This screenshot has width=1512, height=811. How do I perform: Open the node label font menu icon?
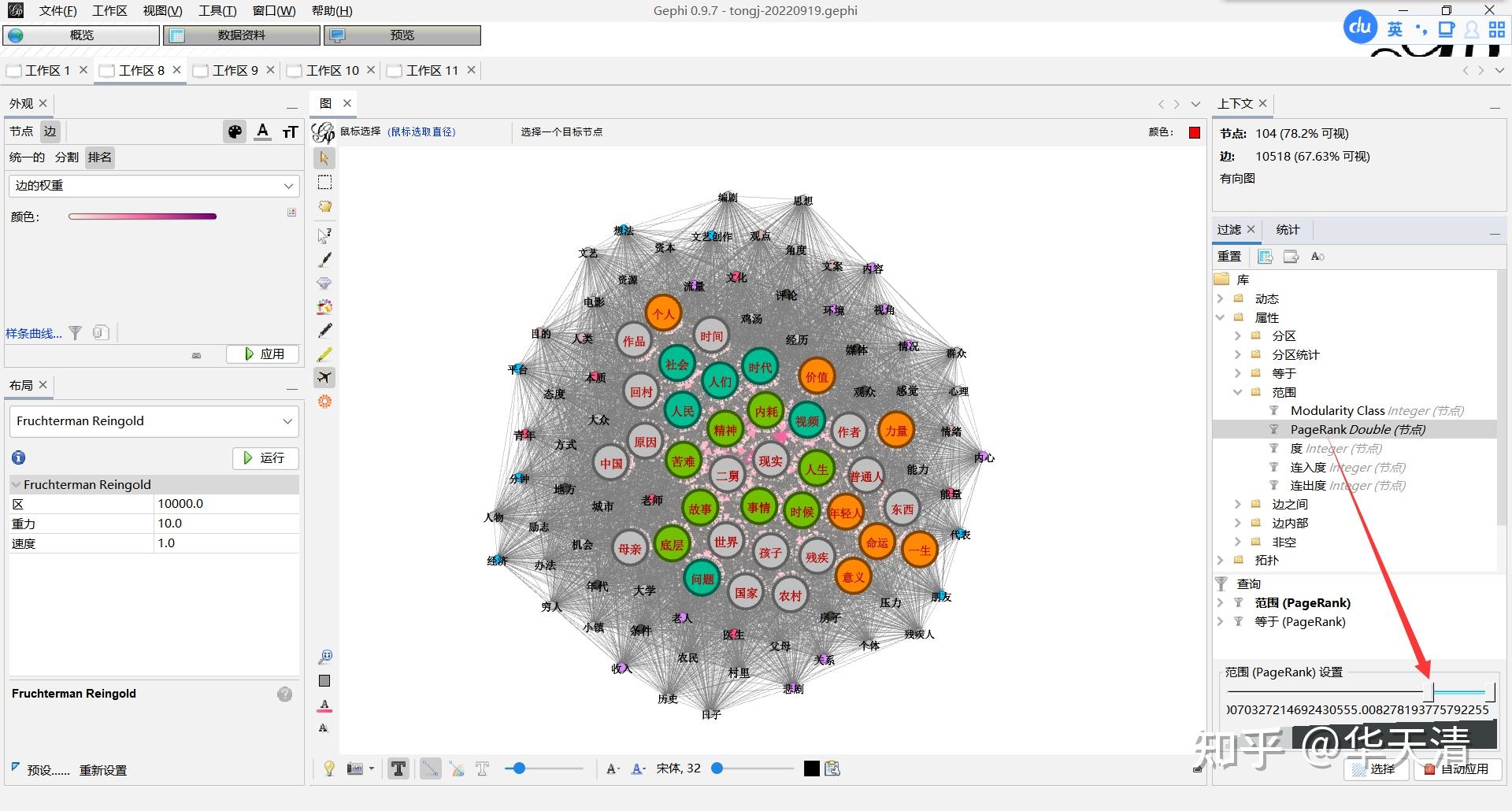(613, 768)
